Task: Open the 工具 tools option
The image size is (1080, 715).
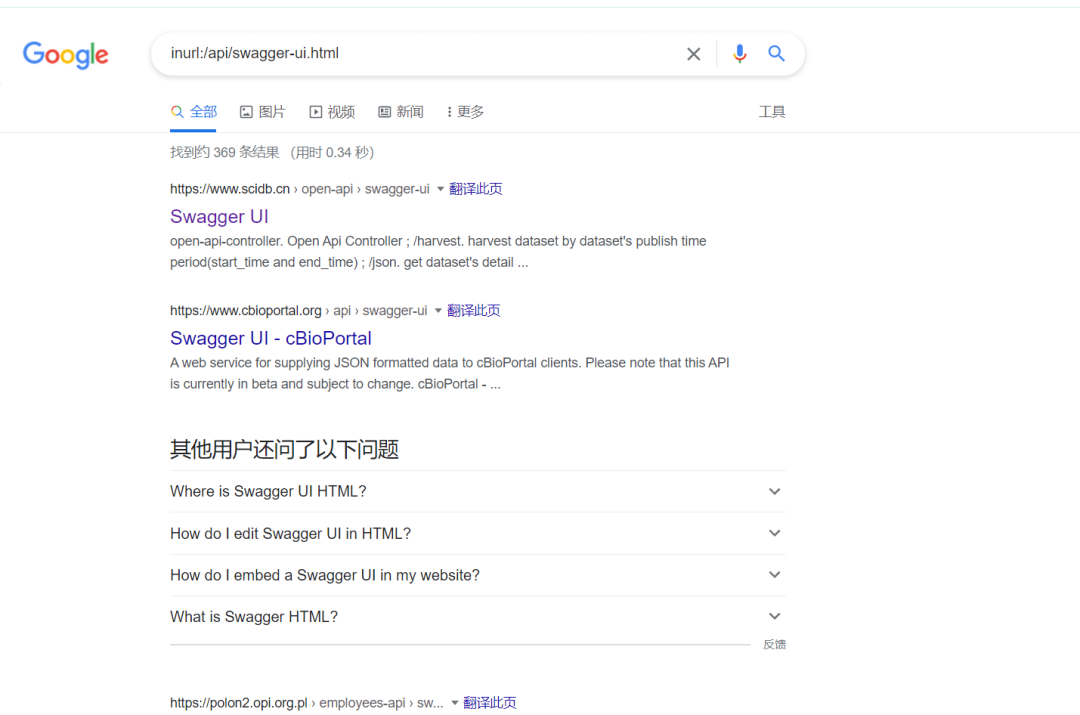Action: 771,112
